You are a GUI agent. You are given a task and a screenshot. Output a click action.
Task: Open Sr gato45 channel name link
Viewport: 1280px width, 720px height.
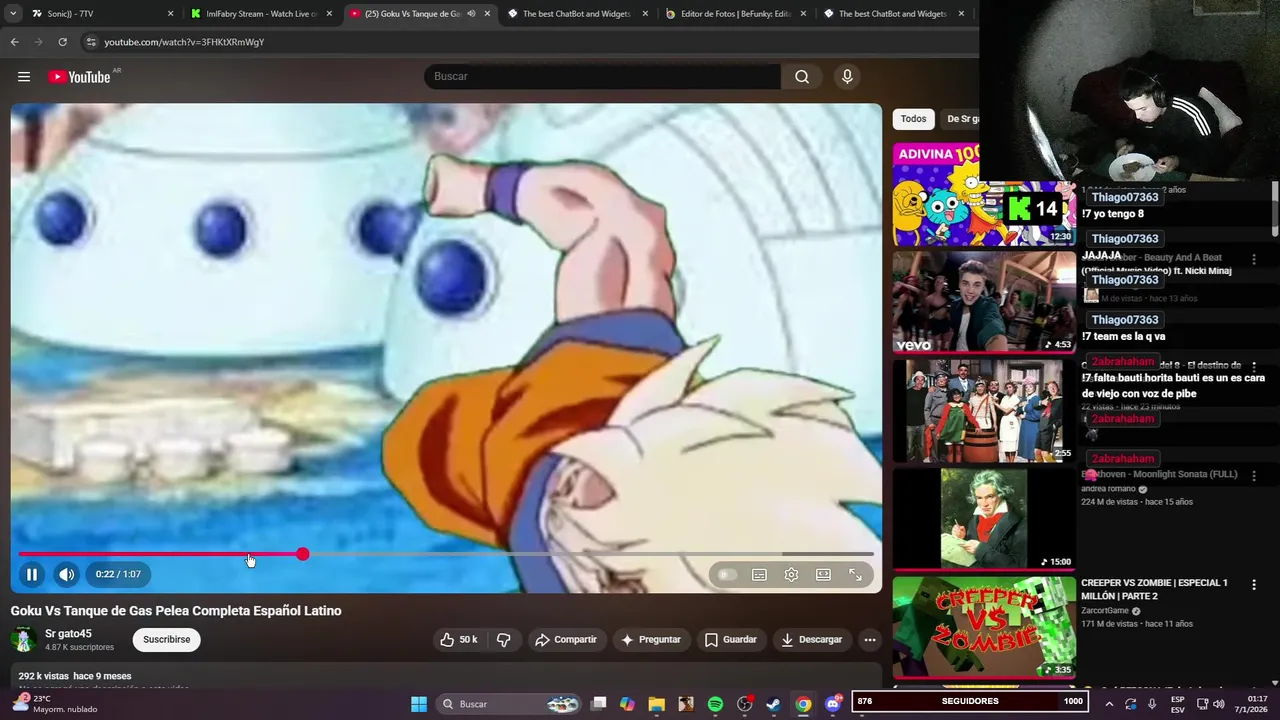pyautogui.click(x=68, y=634)
